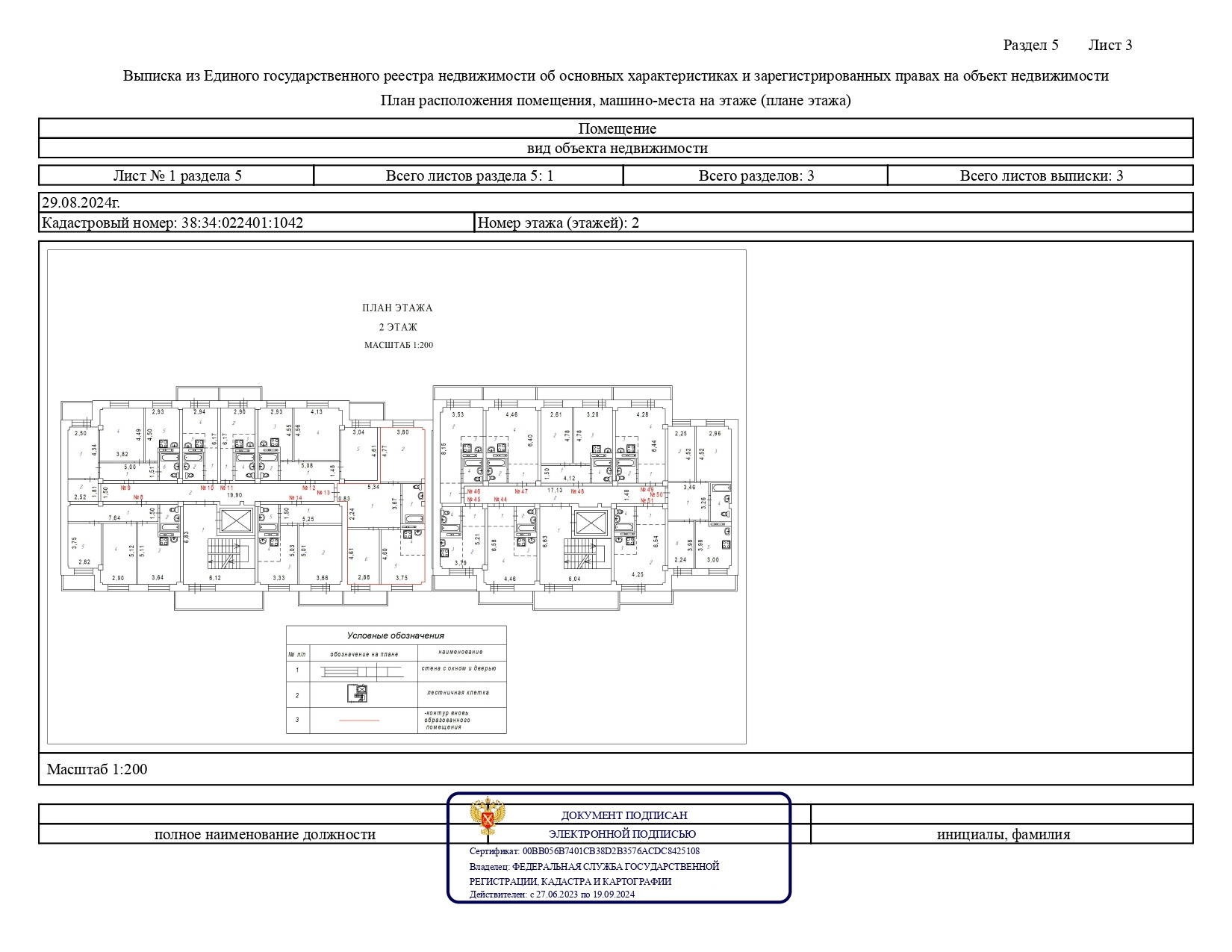Click the '2 ЭТАЖ' label on the drawing

pyautogui.click(x=398, y=327)
